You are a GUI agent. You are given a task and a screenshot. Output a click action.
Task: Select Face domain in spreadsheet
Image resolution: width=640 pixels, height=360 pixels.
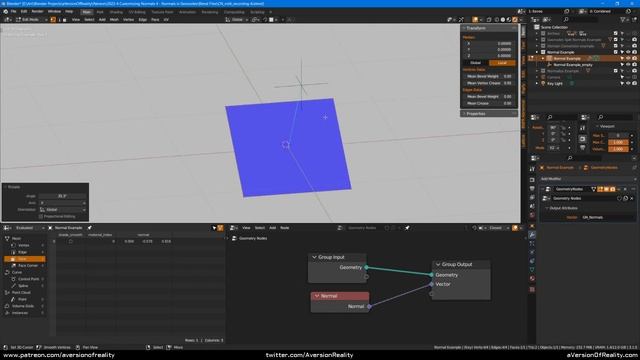(24, 259)
